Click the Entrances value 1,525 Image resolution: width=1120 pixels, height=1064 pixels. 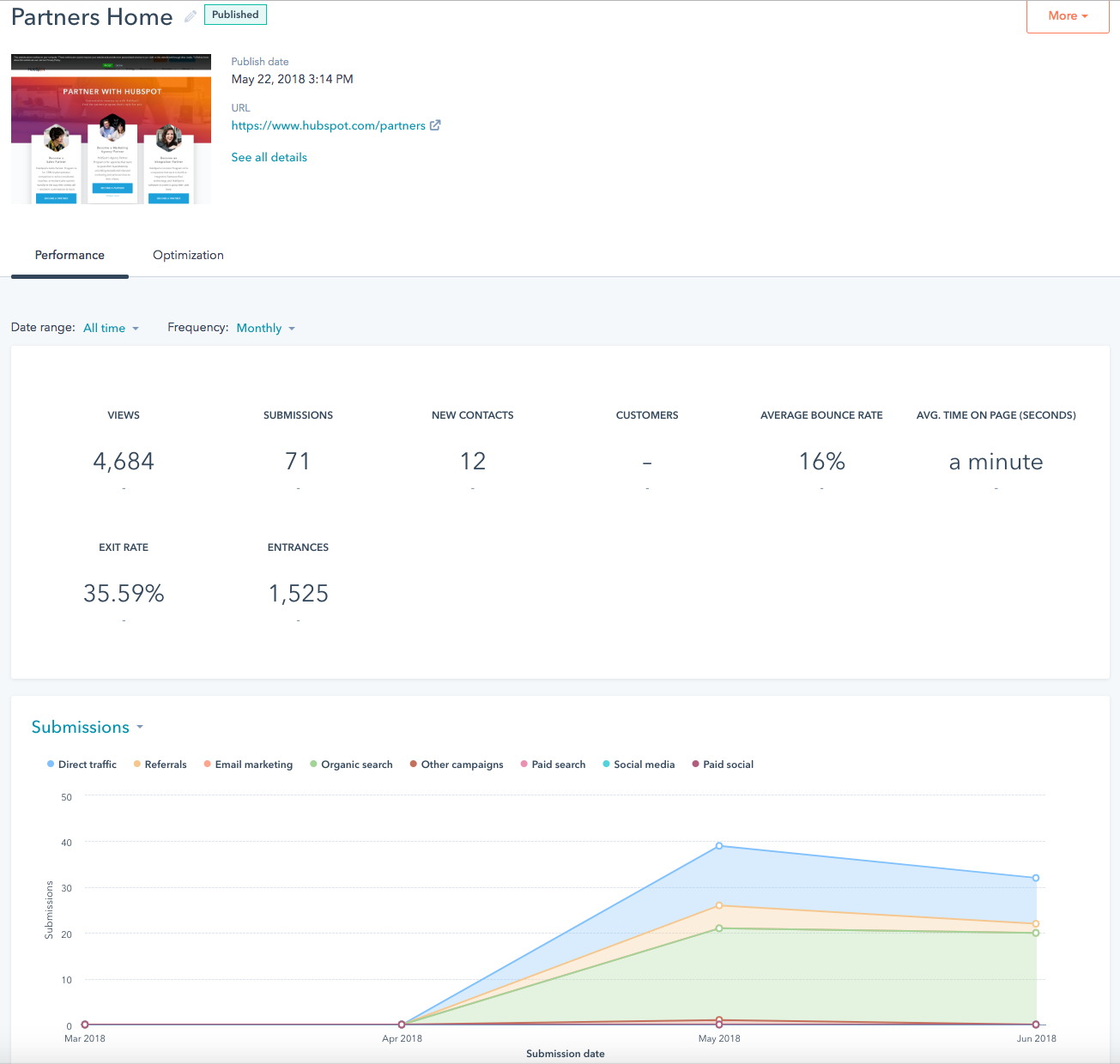pos(298,594)
